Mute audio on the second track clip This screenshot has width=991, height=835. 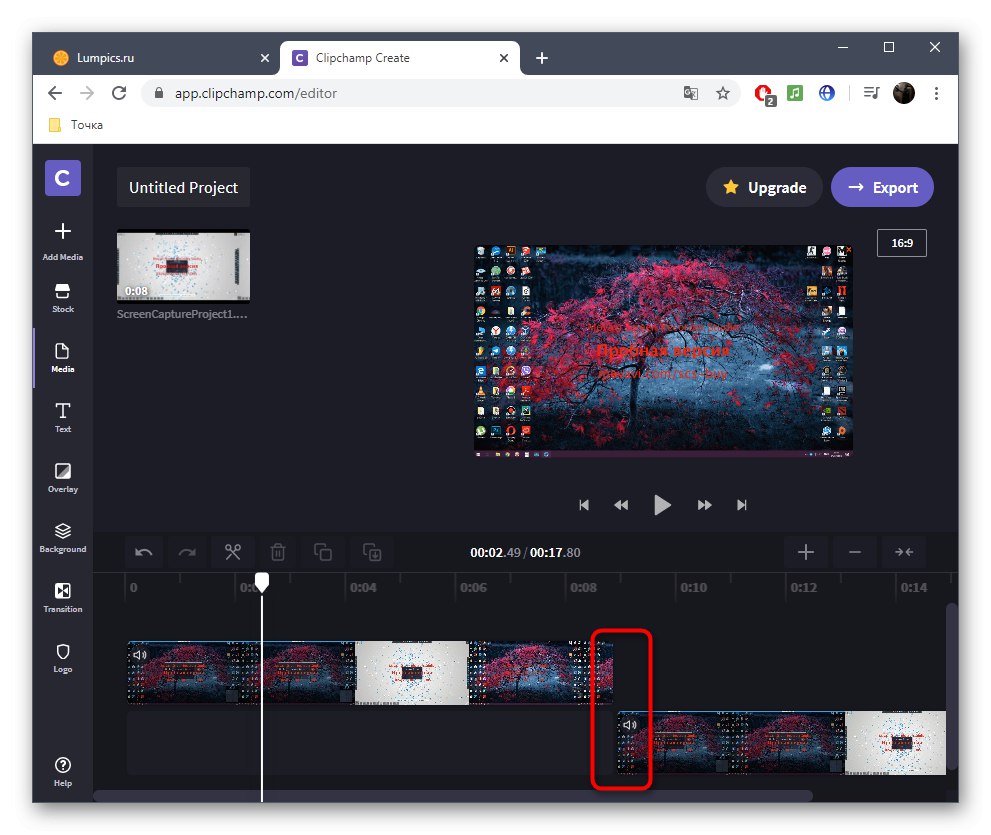coord(629,725)
